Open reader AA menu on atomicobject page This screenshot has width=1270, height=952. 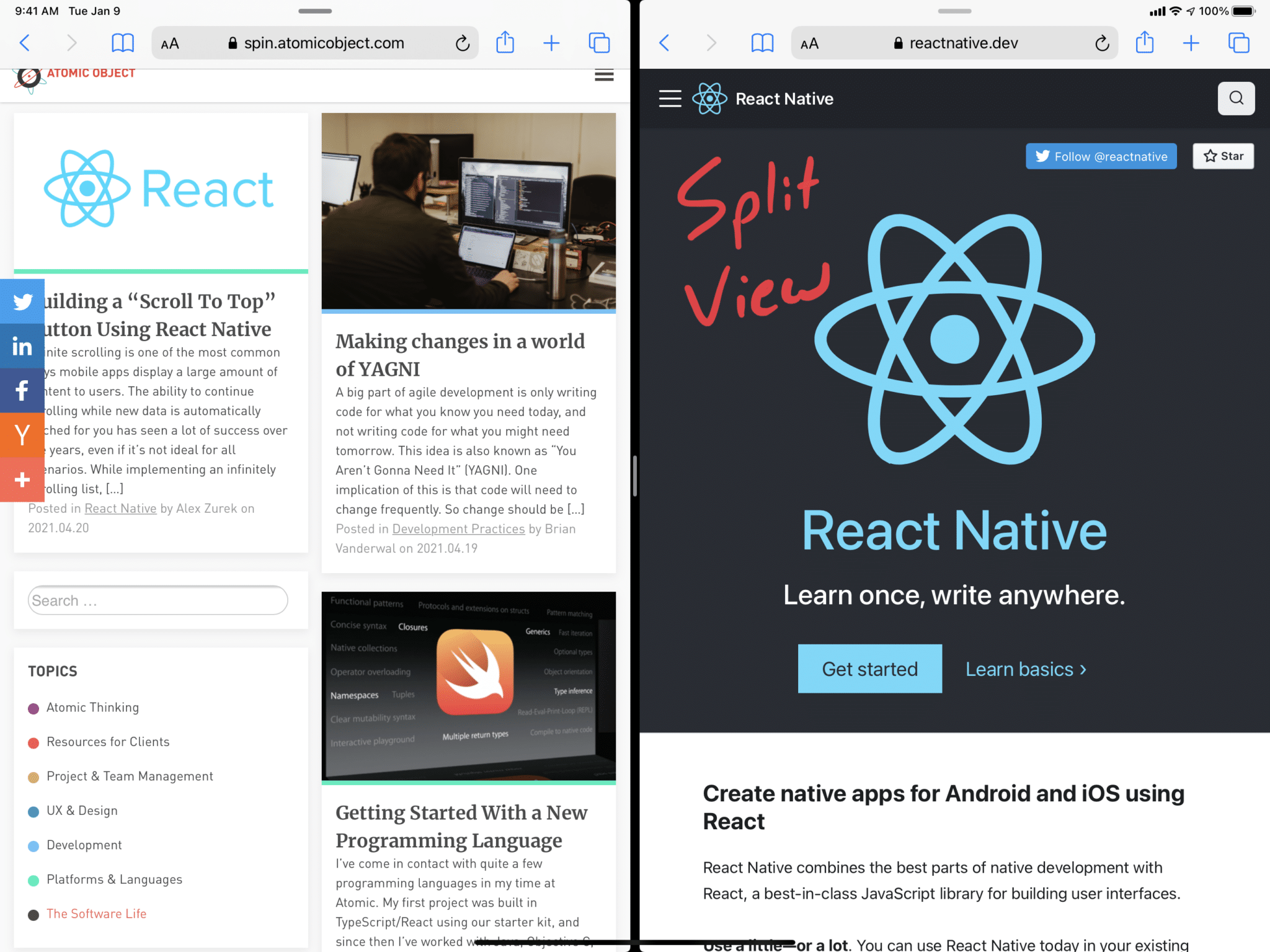tap(170, 43)
